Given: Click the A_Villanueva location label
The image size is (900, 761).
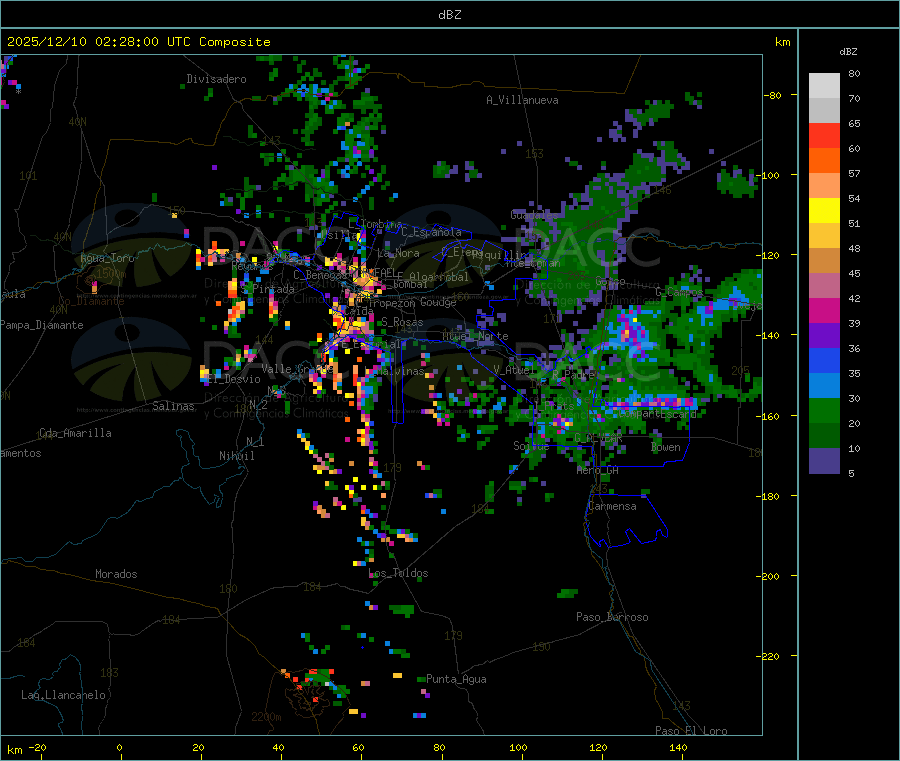Looking at the screenshot, I should click(522, 100).
